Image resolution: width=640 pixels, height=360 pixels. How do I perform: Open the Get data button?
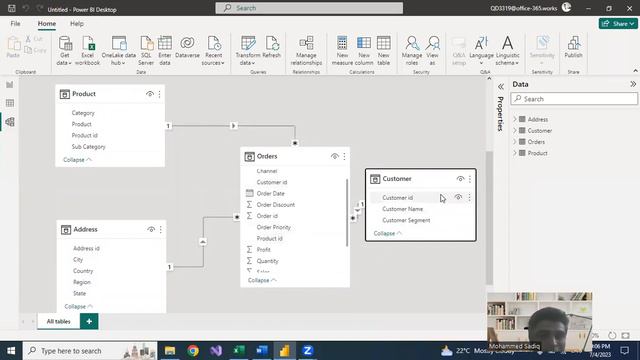click(x=64, y=51)
